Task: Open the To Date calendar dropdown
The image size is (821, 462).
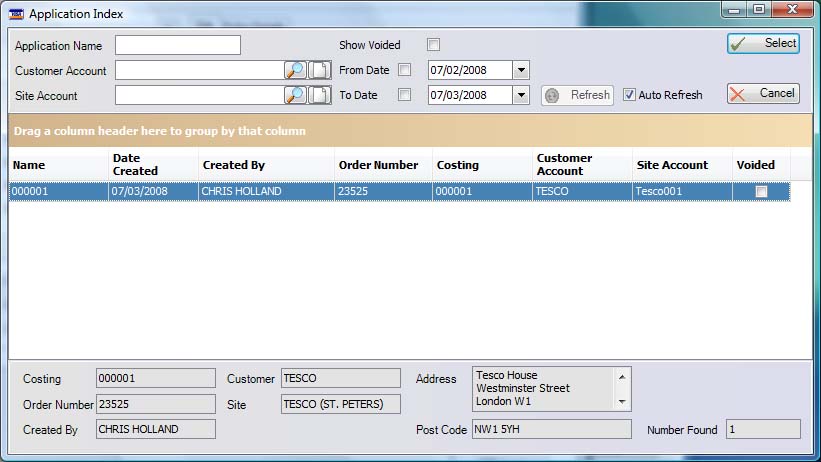Action: (520, 95)
